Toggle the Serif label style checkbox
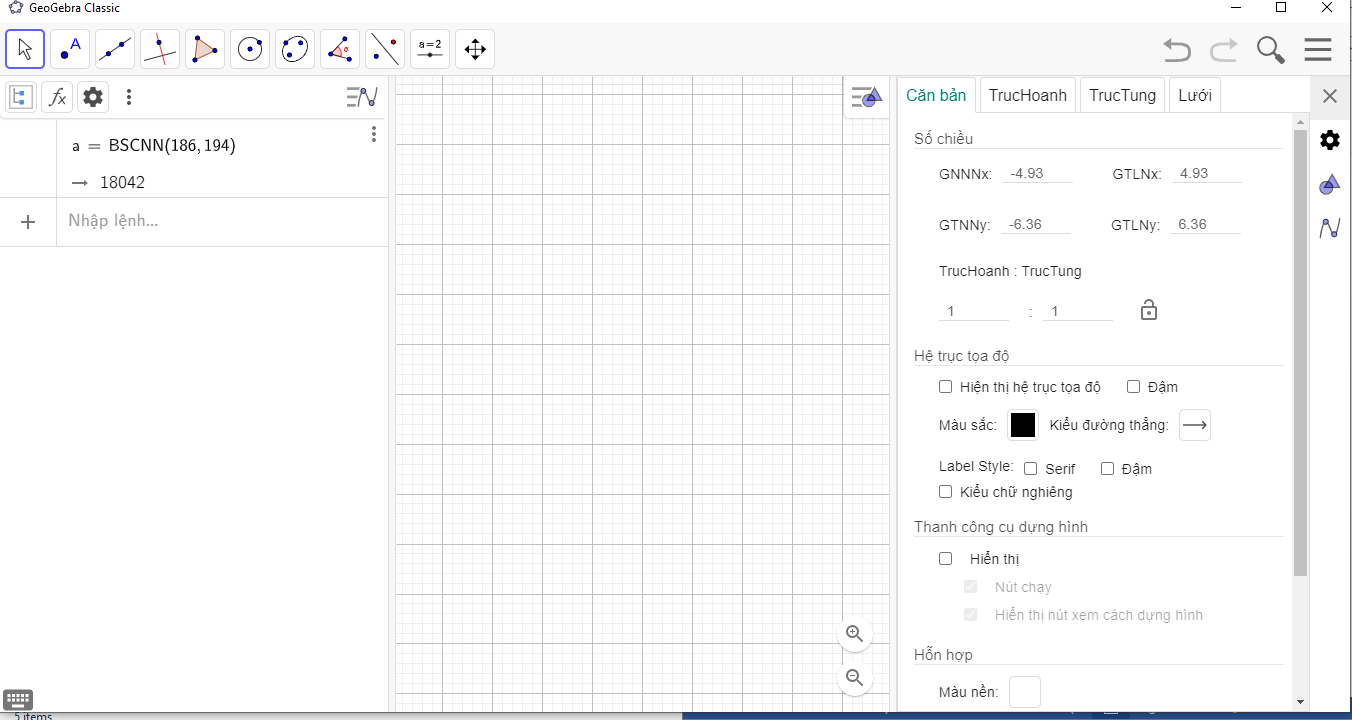Screen dimensions: 1352x720 pos(1031,469)
